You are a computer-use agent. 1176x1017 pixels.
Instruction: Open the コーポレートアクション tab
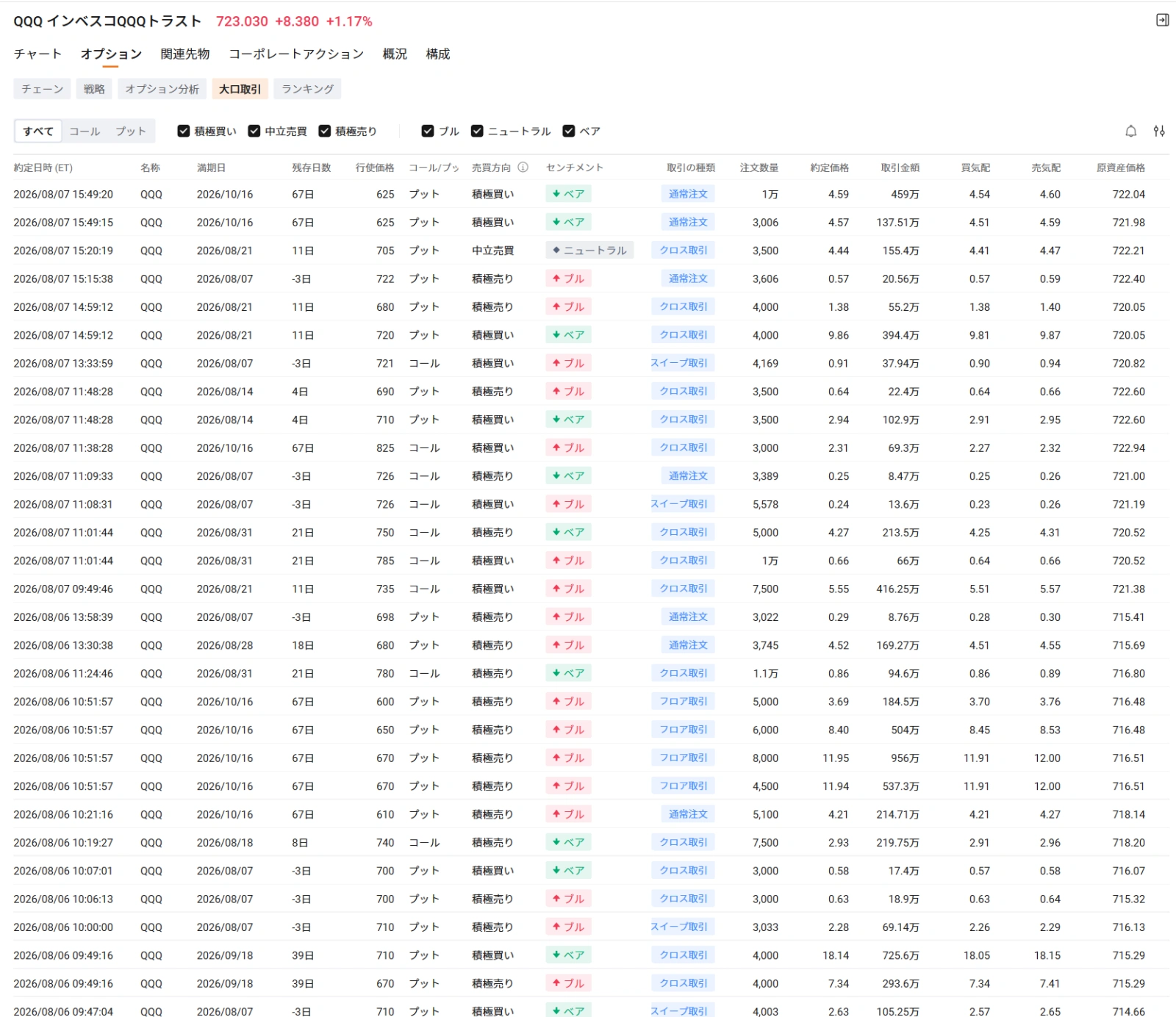click(296, 54)
